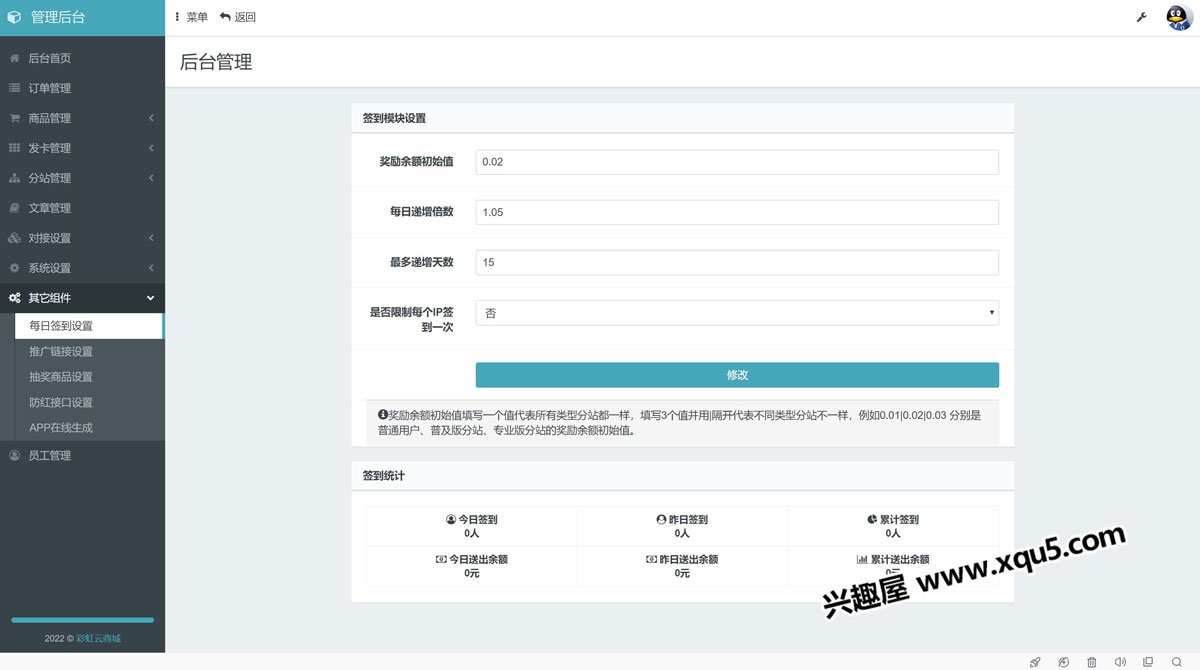Expand the 商品管理 sidebar section
Screen dimensions: 1200x670
click(x=82, y=118)
